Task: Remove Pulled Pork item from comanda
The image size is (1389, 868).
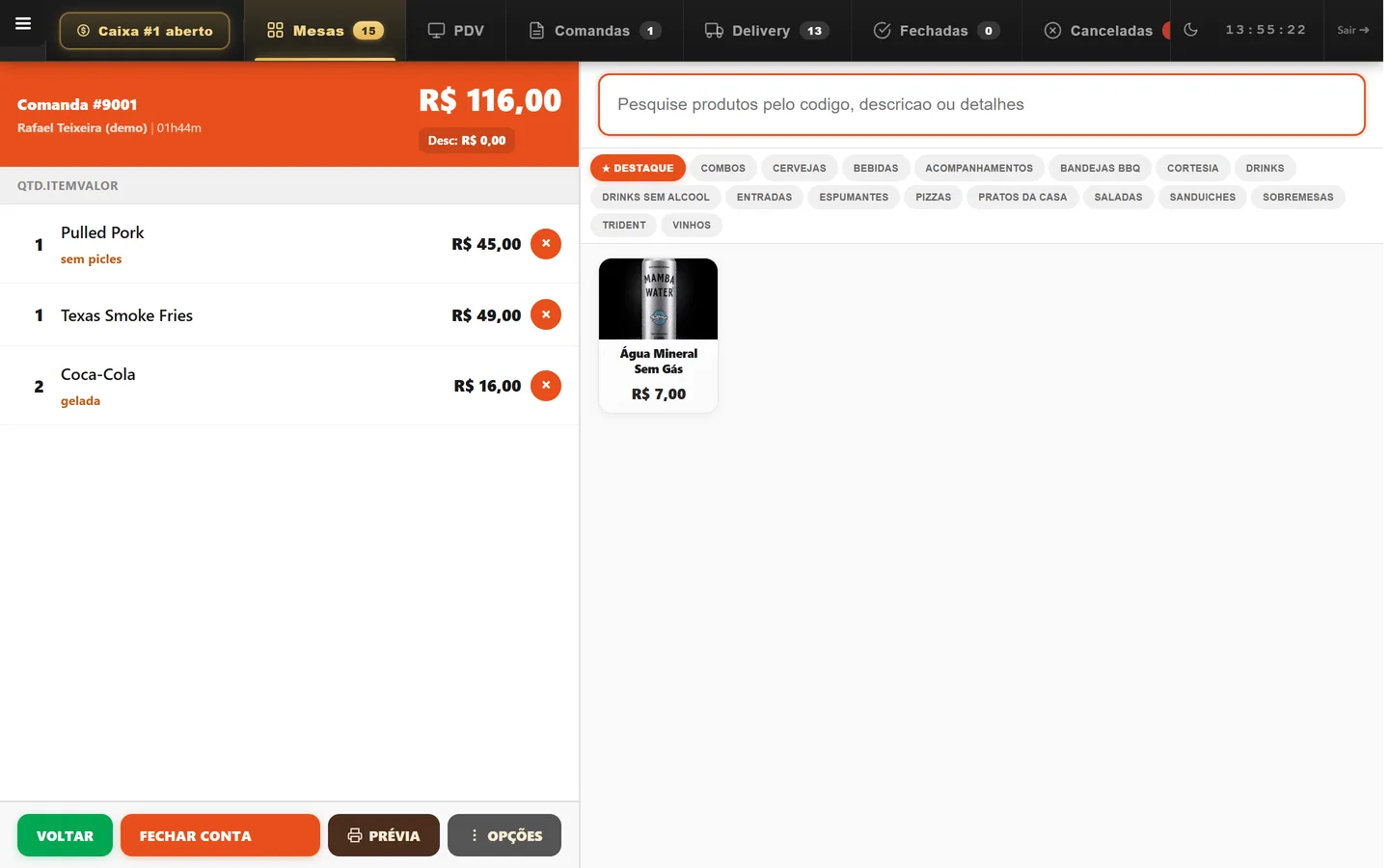Action: click(x=546, y=244)
